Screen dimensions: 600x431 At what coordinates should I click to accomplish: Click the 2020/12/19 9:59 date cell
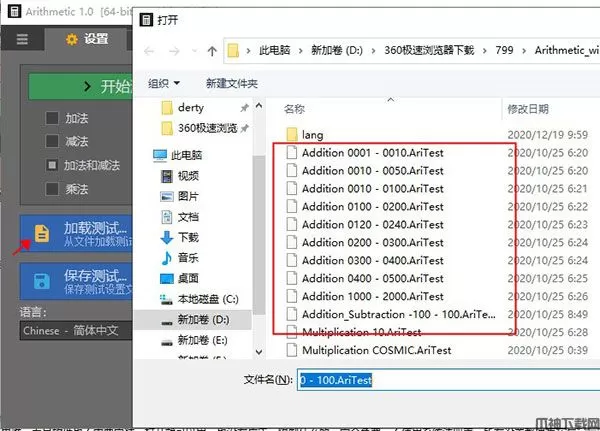coord(548,135)
